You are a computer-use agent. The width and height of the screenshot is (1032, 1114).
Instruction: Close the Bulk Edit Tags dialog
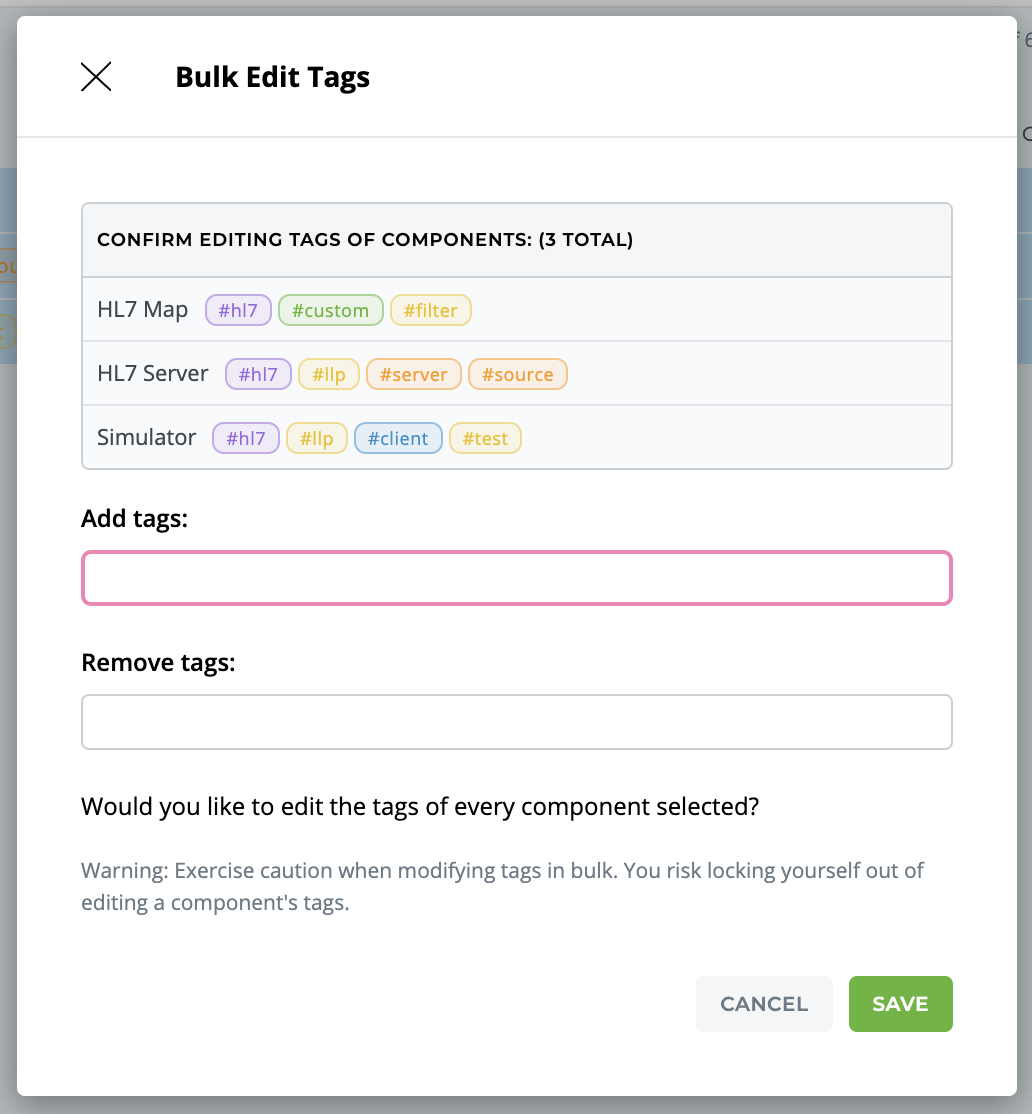pyautogui.click(x=95, y=75)
